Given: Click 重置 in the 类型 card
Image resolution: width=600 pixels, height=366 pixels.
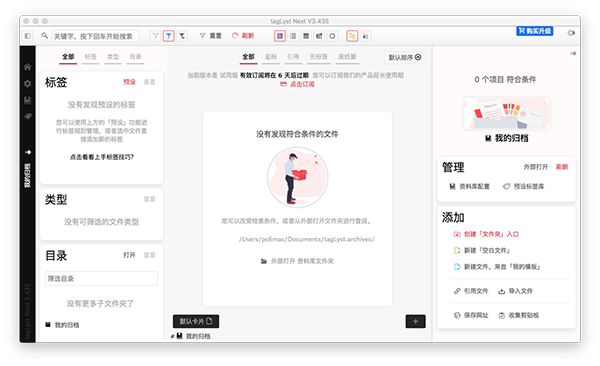Looking at the screenshot, I should click(x=150, y=199).
